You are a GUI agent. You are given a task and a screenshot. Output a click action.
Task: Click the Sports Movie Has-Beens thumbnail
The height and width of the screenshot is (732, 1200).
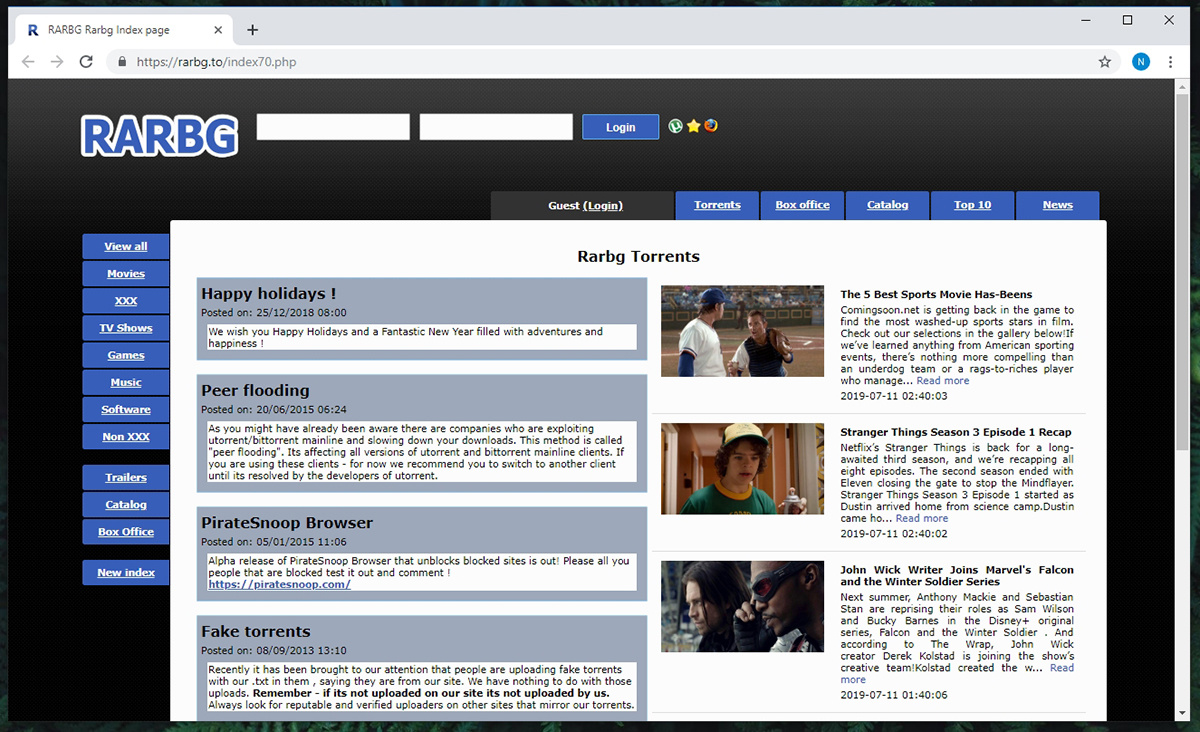[742, 331]
